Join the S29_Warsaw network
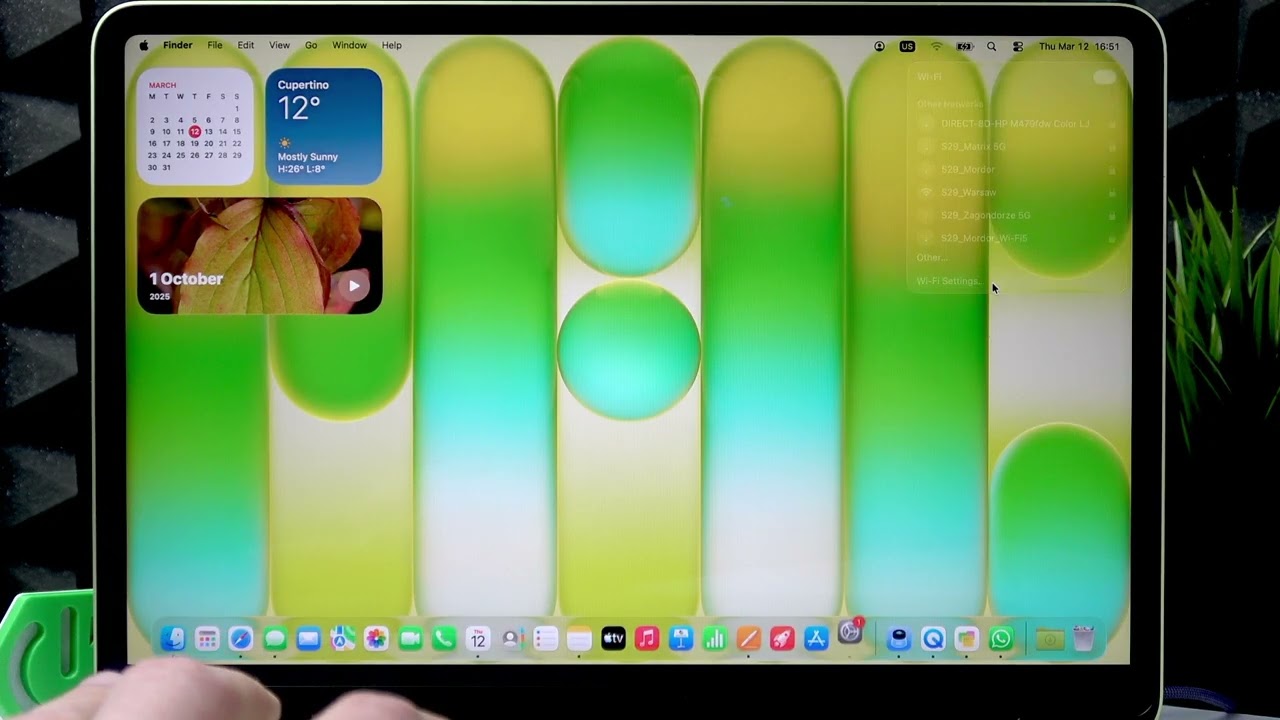The width and height of the screenshot is (1280, 720). (1017, 192)
